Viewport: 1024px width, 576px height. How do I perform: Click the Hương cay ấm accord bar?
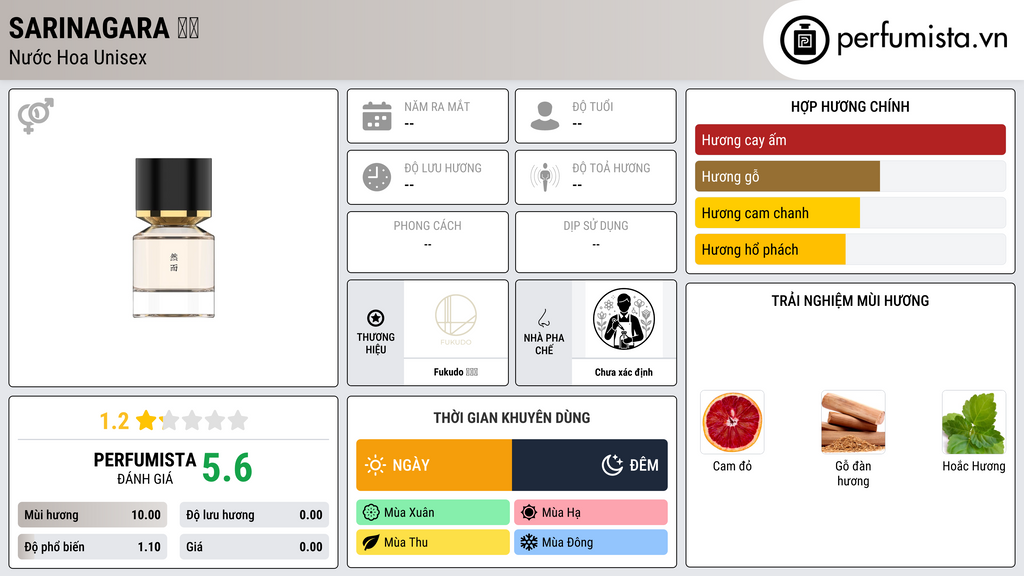coord(850,140)
